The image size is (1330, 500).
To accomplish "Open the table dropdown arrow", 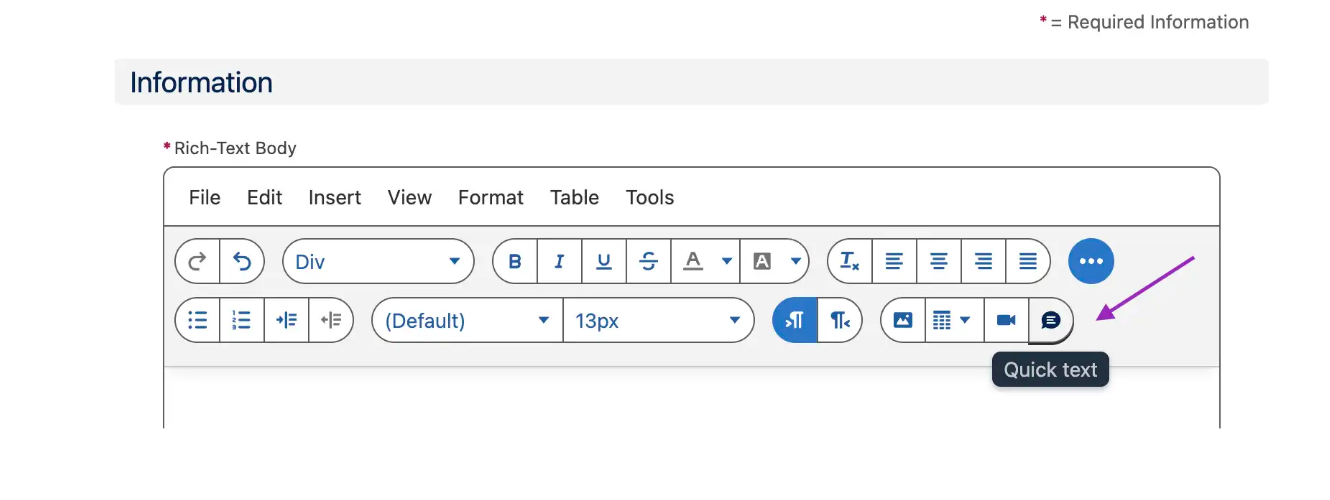I will tap(966, 320).
